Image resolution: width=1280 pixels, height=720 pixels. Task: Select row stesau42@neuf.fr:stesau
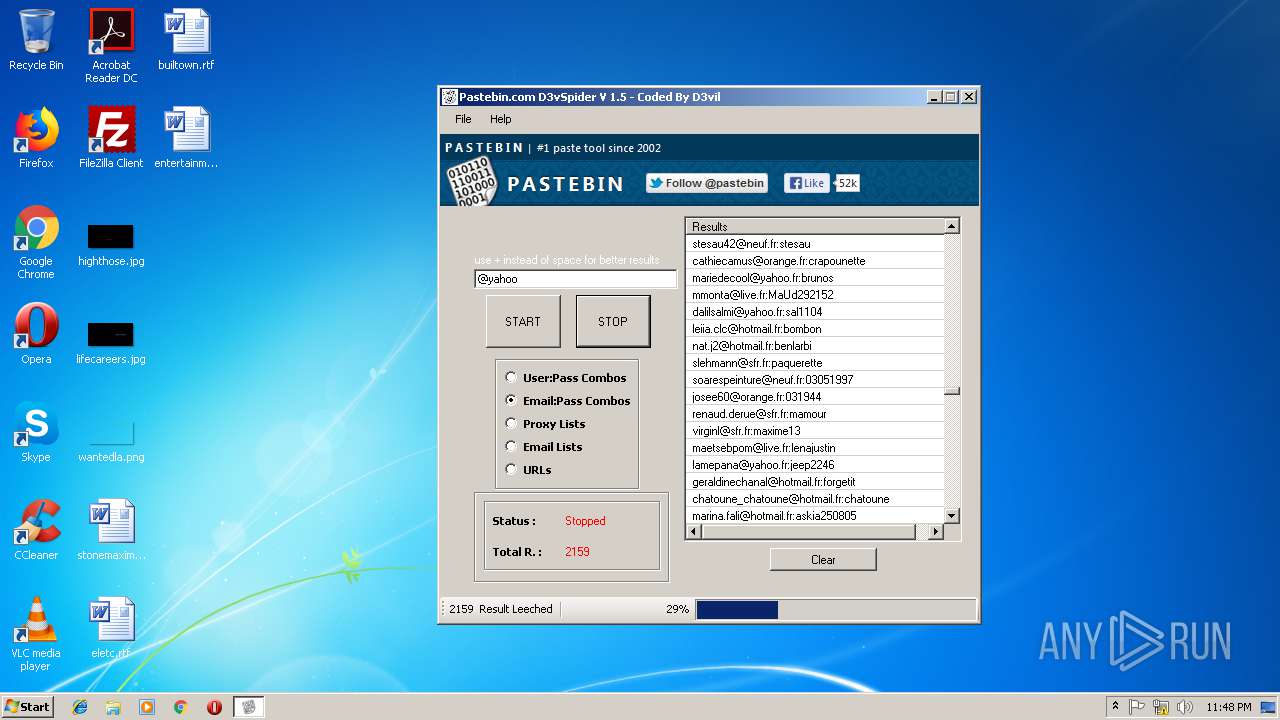click(x=815, y=244)
